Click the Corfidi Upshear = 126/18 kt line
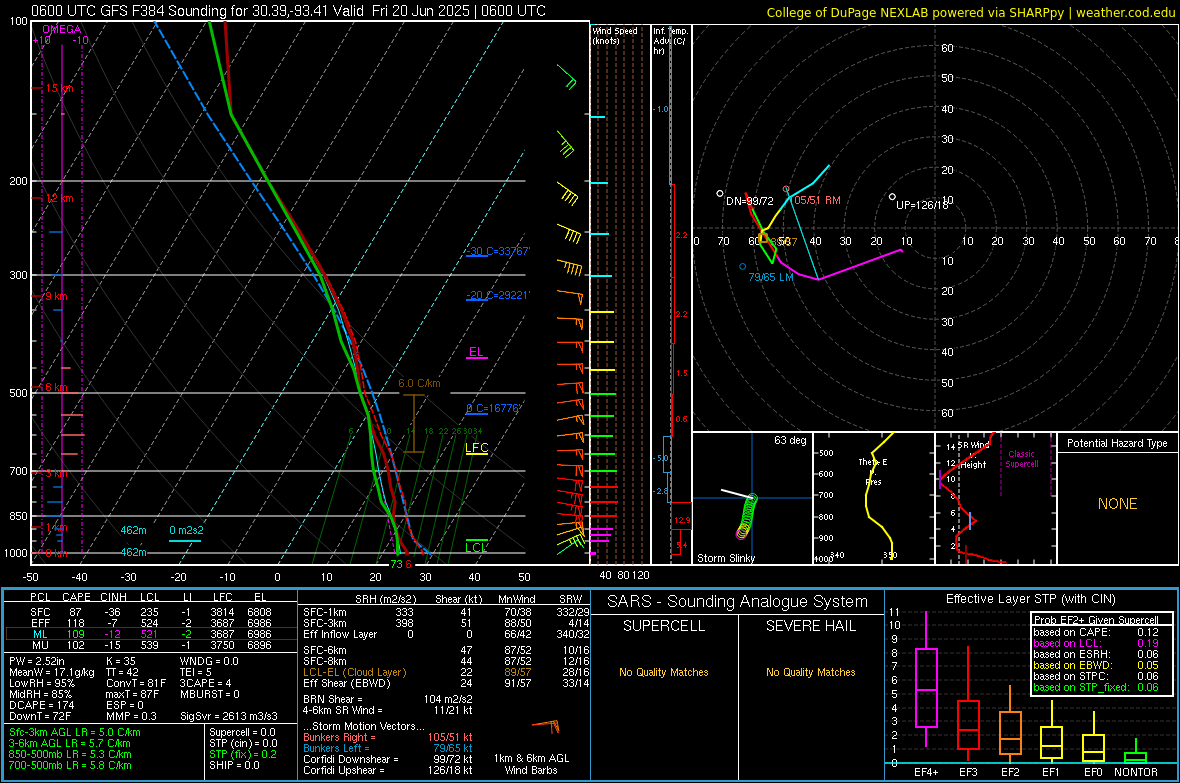The image size is (1180, 783). tap(388, 770)
